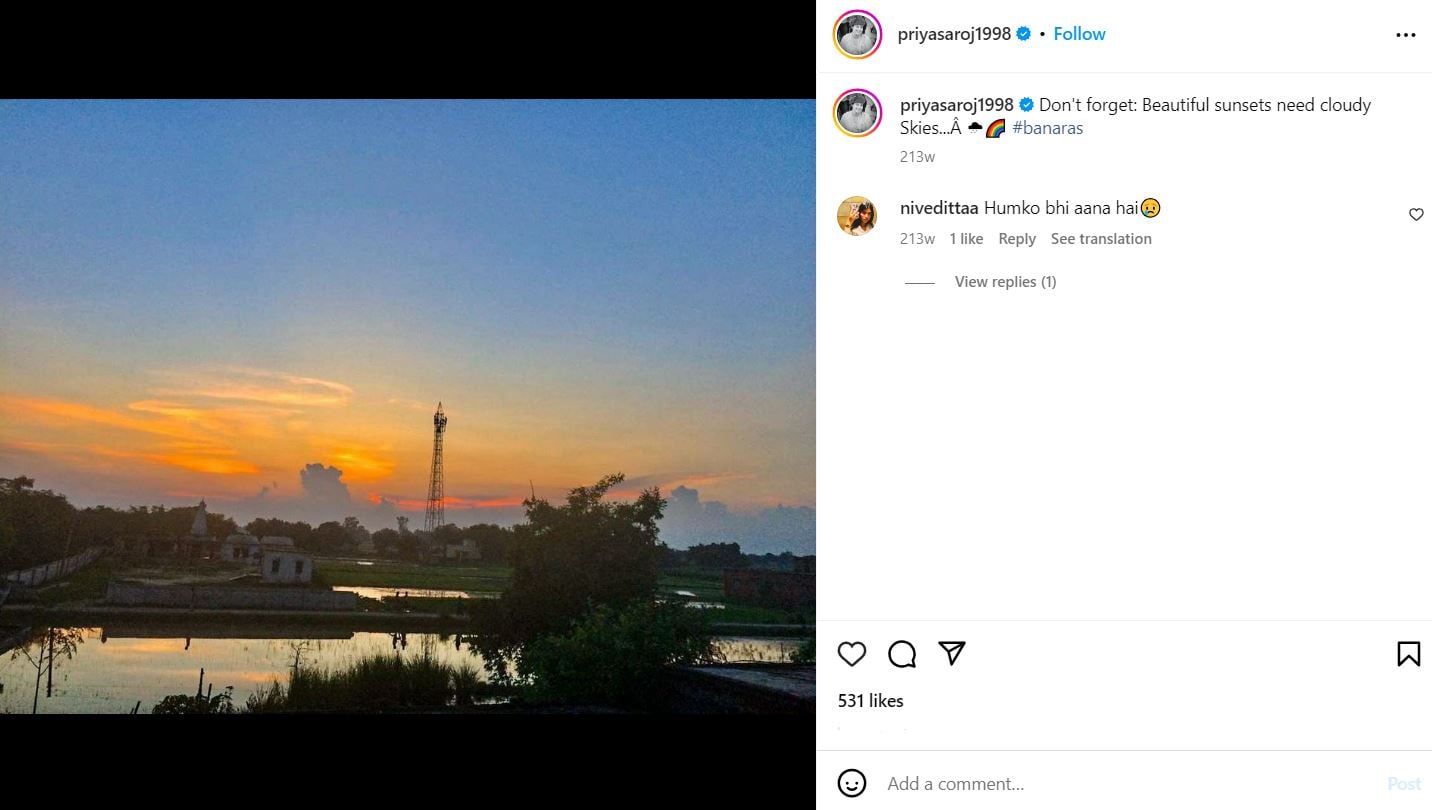Image resolution: width=1432 pixels, height=810 pixels.
Task: Save the post with the bookmark icon
Action: point(1408,654)
